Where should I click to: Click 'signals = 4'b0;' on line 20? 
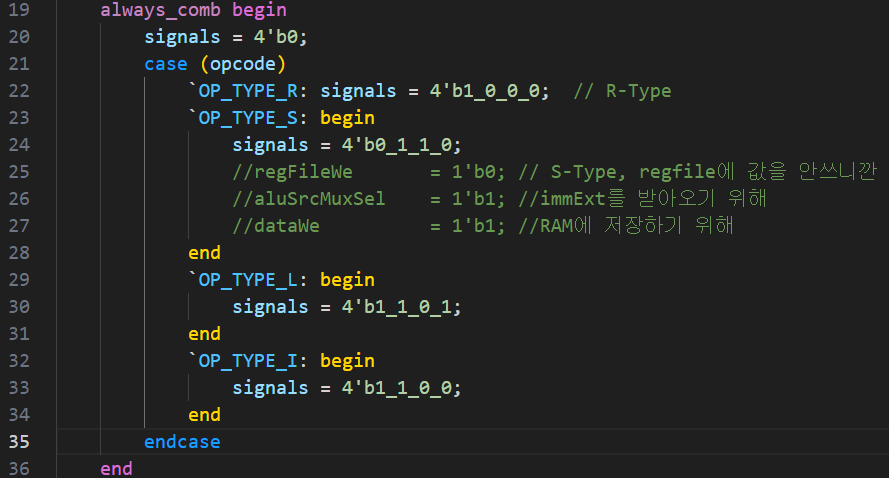(226, 37)
